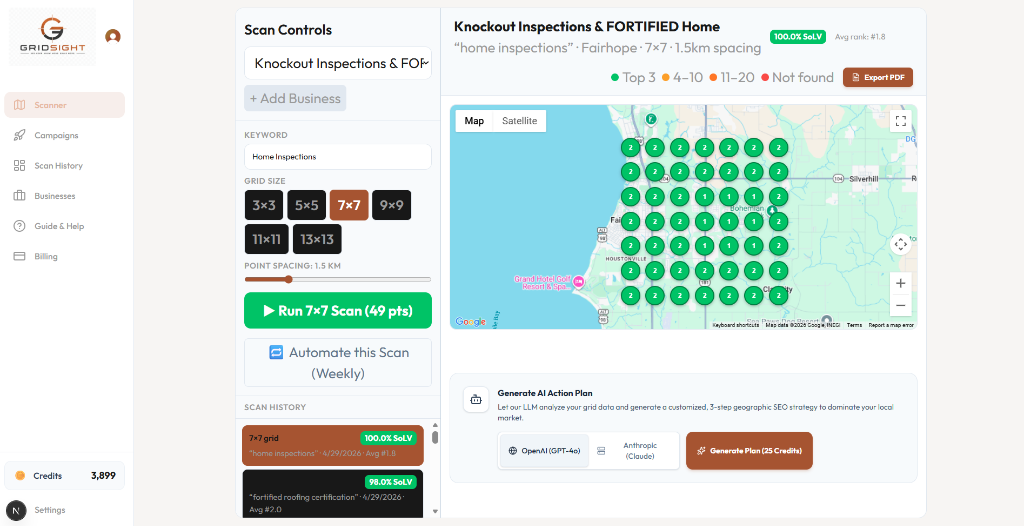The width and height of the screenshot is (1024, 526).
Task: Click the keyword input field
Action: pyautogui.click(x=338, y=157)
